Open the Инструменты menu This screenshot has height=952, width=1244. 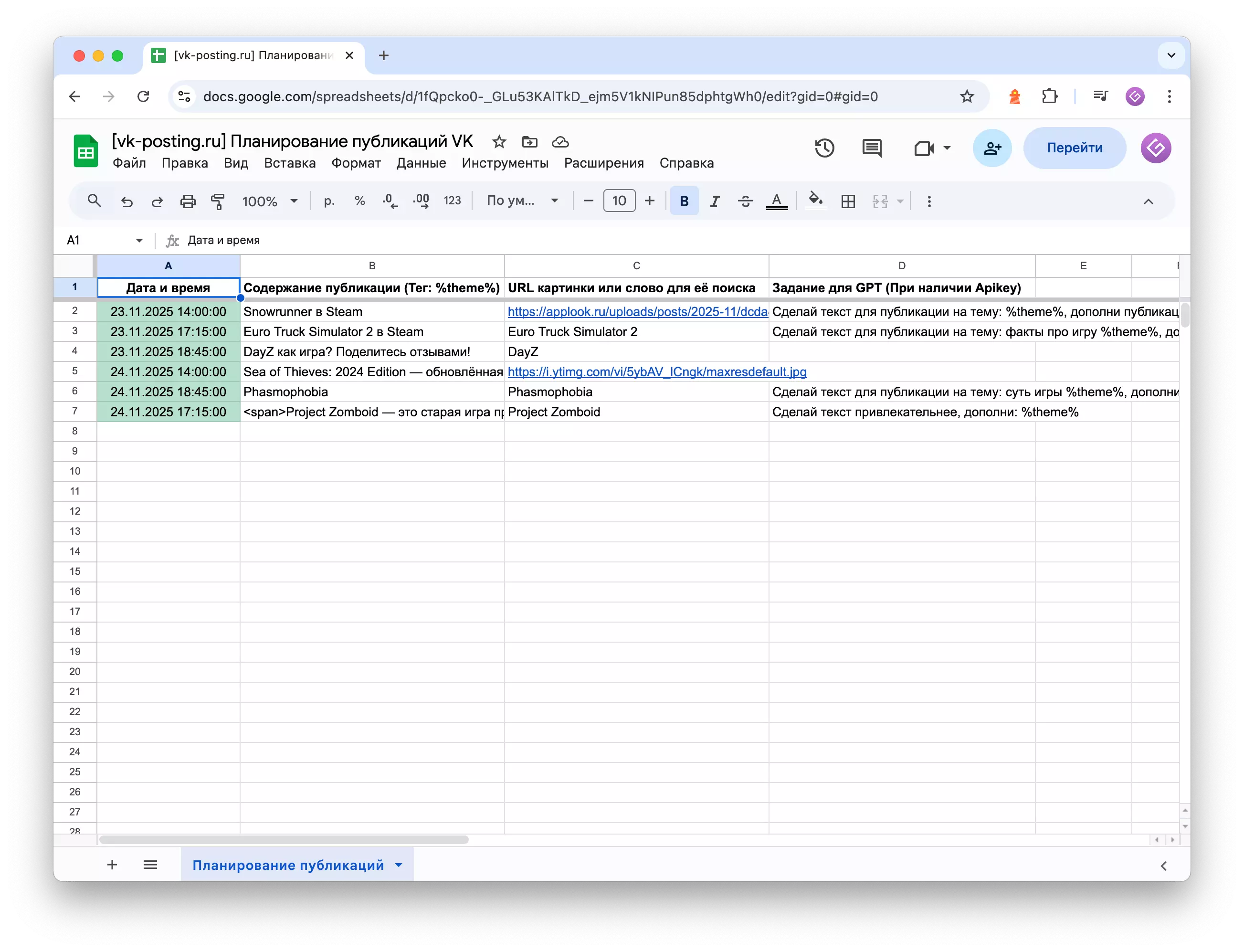(x=505, y=163)
